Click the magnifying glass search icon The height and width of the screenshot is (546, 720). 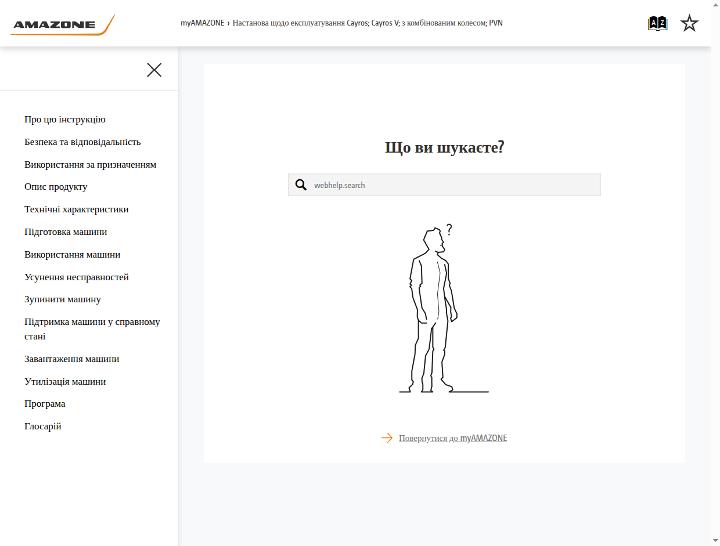pos(301,185)
